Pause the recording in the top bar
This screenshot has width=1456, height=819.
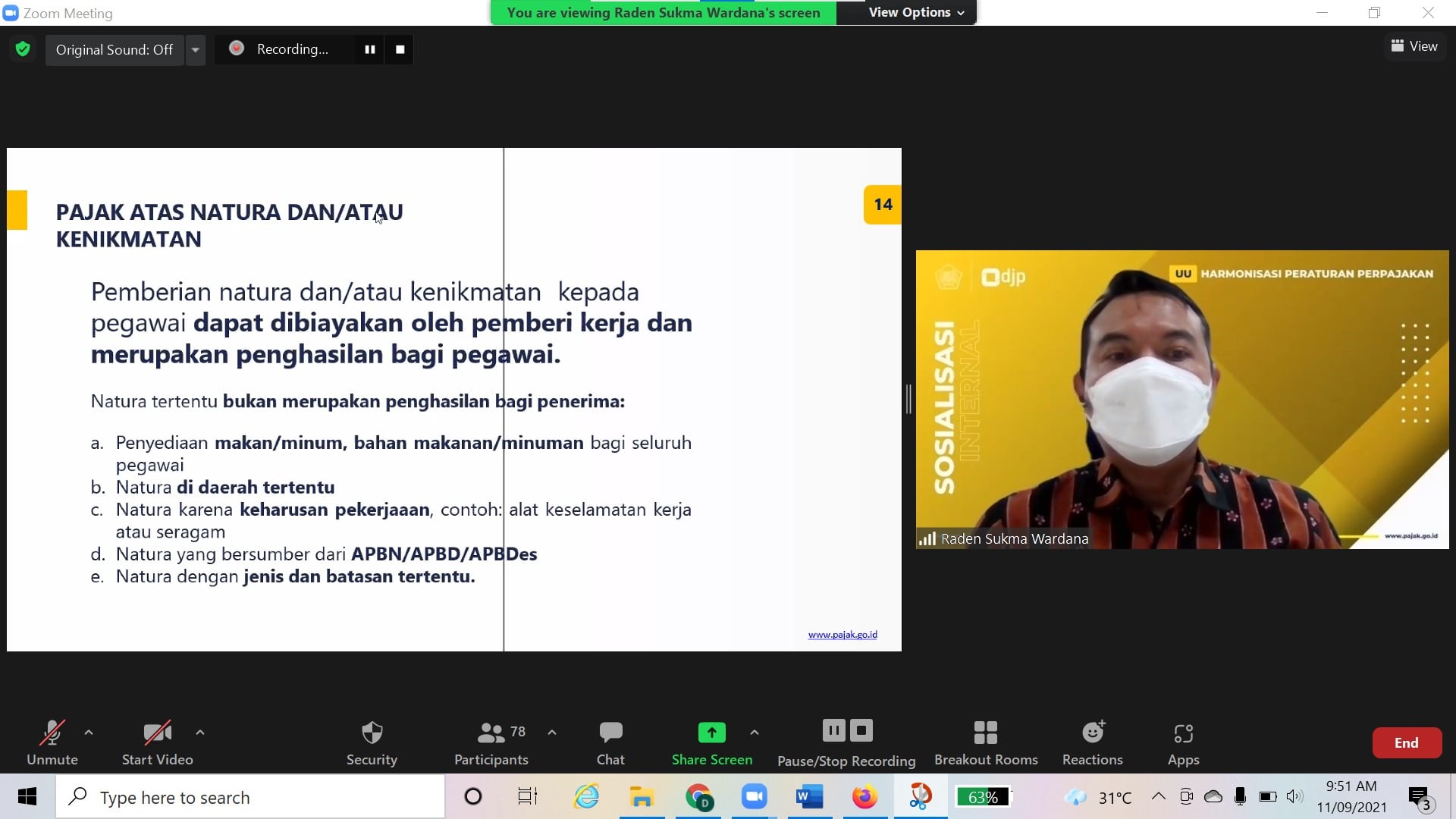click(x=370, y=49)
